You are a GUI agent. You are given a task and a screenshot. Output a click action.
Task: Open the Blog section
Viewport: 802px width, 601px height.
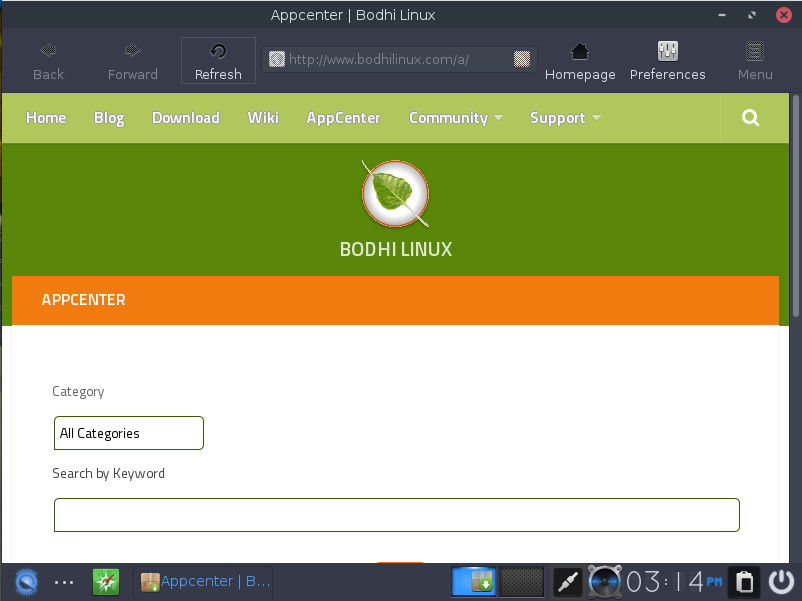pyautogui.click(x=109, y=118)
